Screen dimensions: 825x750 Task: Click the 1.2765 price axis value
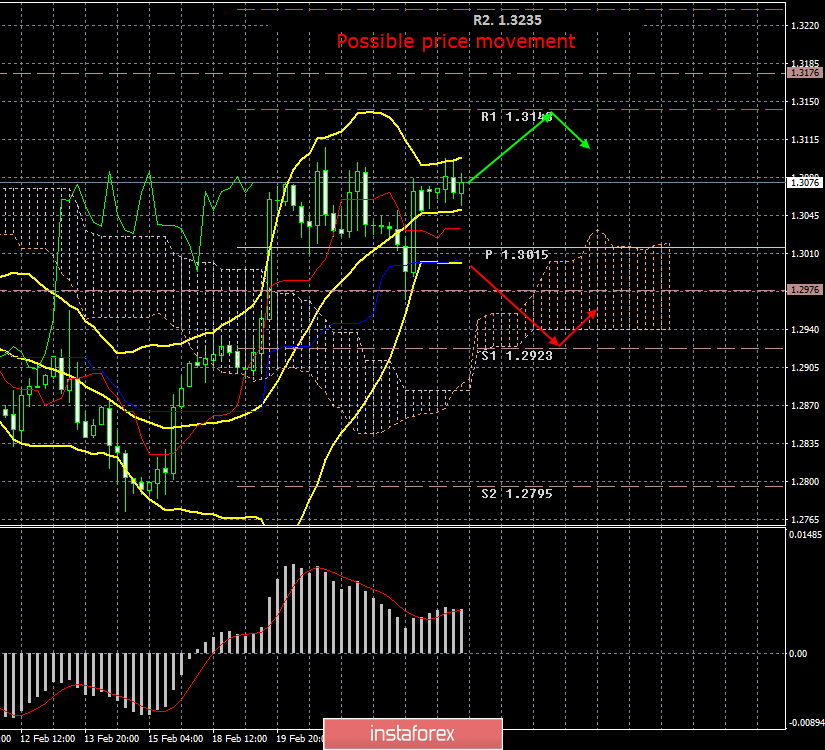pos(805,520)
